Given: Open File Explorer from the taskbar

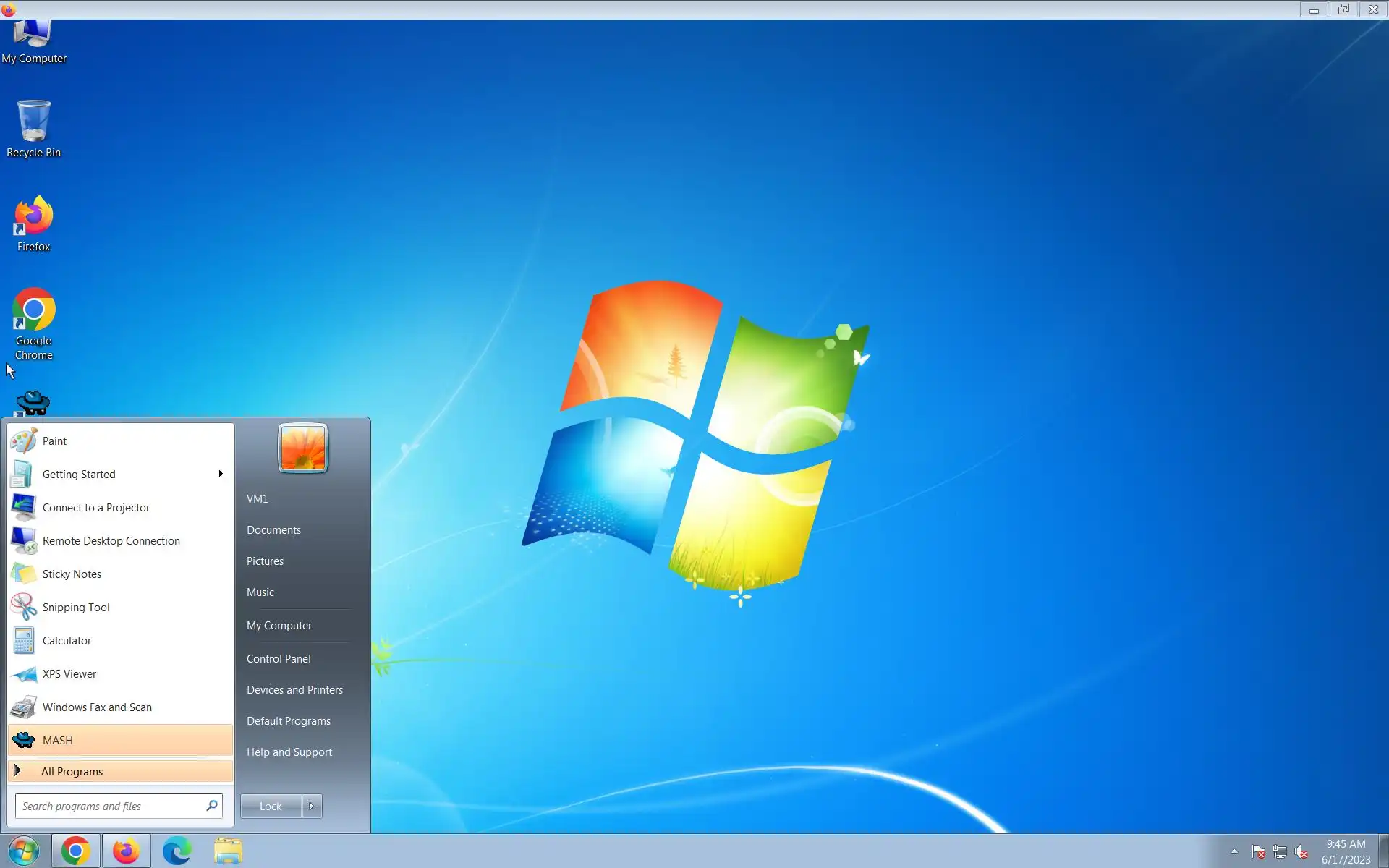Looking at the screenshot, I should pos(228,851).
